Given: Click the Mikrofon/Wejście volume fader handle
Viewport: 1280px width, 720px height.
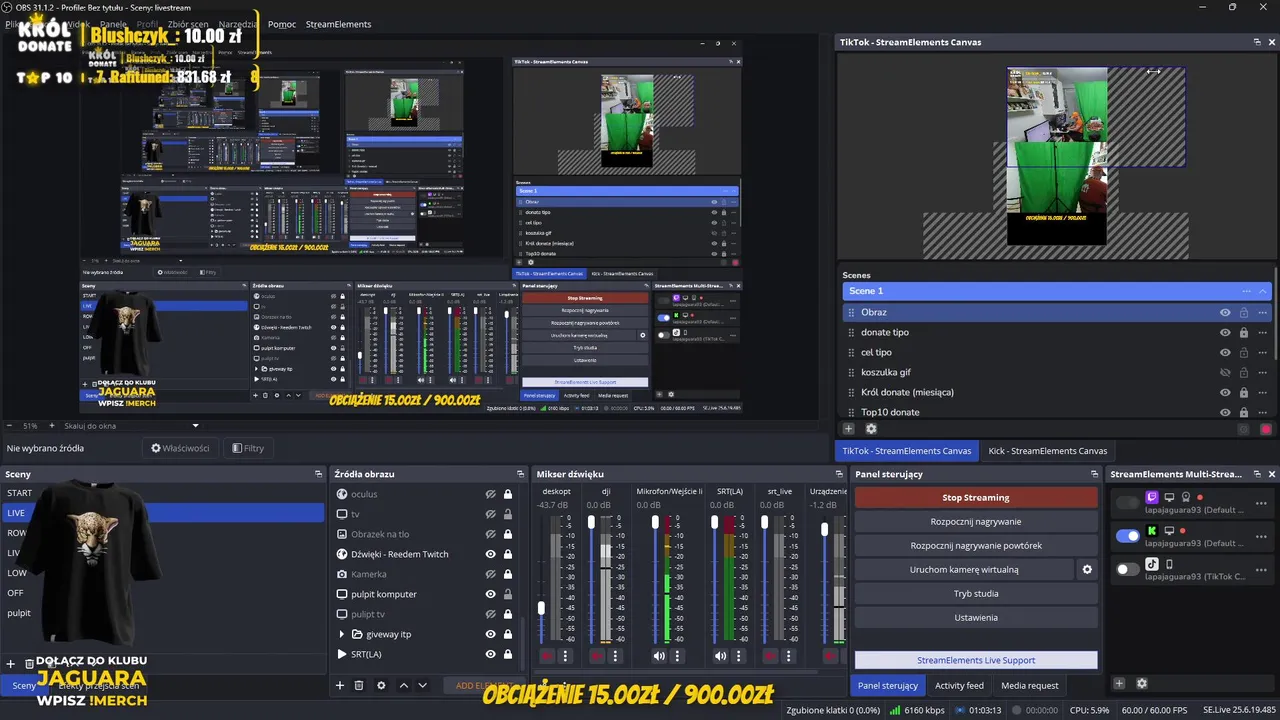Looking at the screenshot, I should 654,522.
